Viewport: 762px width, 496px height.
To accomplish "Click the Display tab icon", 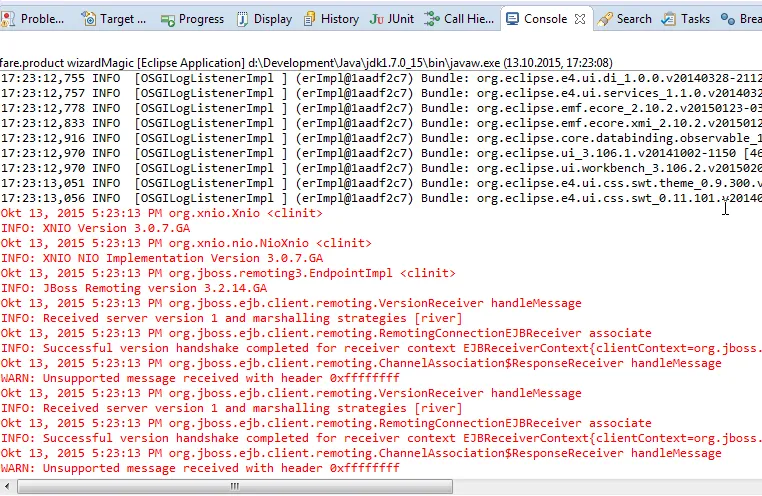I will click(242, 19).
